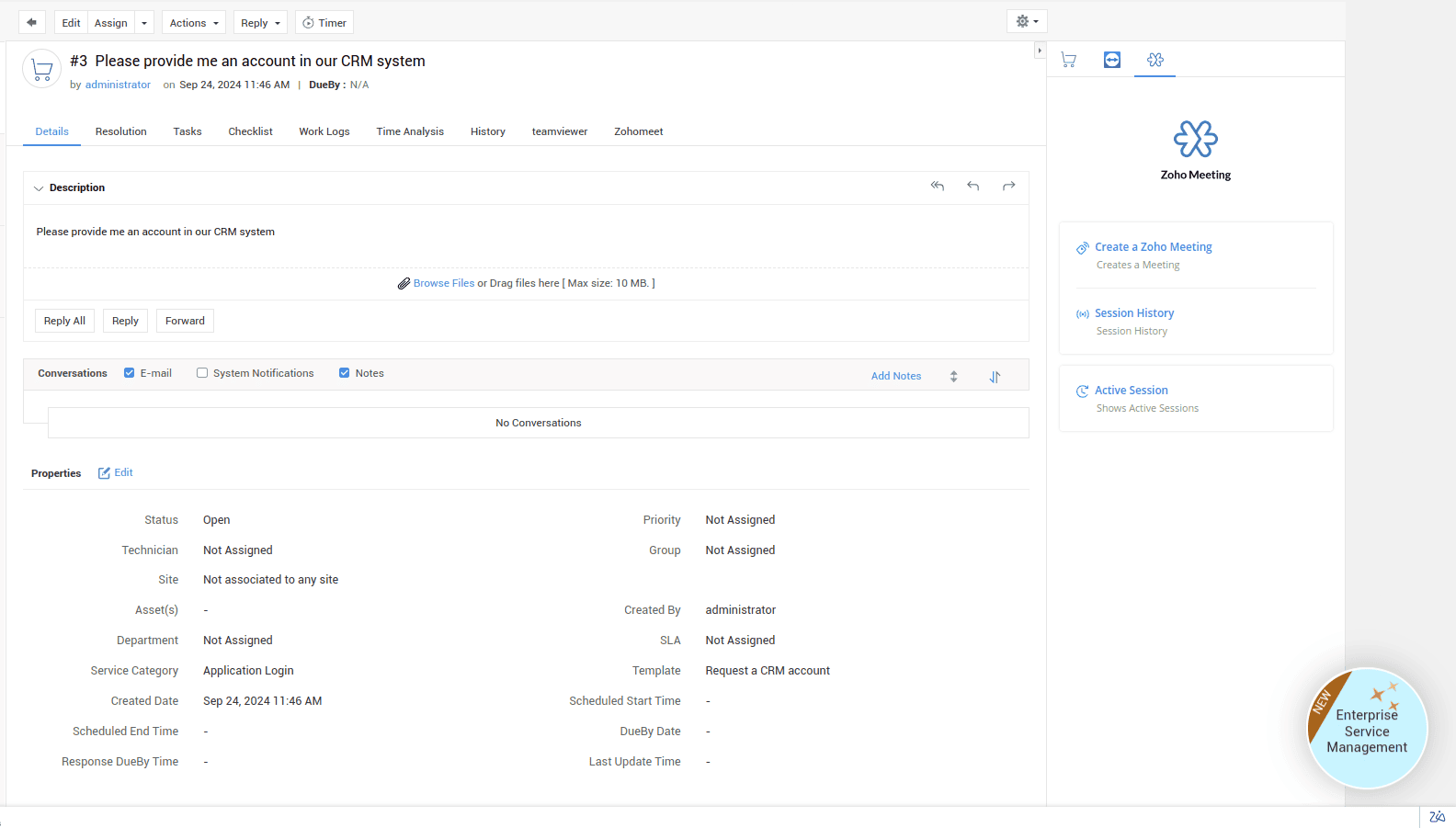
Task: Open the shopping cart panel icon
Action: pos(1068,60)
